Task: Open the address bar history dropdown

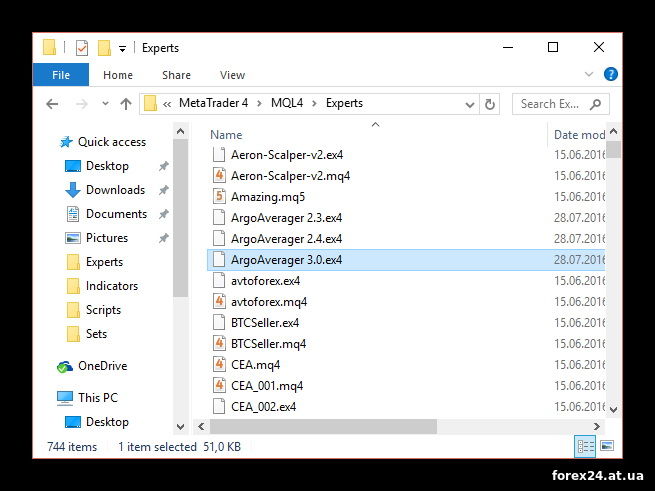Action: [x=470, y=104]
